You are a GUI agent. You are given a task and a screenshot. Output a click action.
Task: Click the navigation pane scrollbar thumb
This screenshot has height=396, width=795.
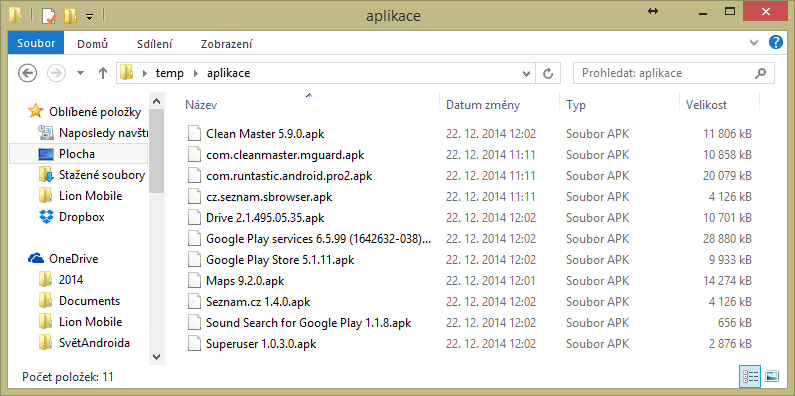[x=156, y=152]
